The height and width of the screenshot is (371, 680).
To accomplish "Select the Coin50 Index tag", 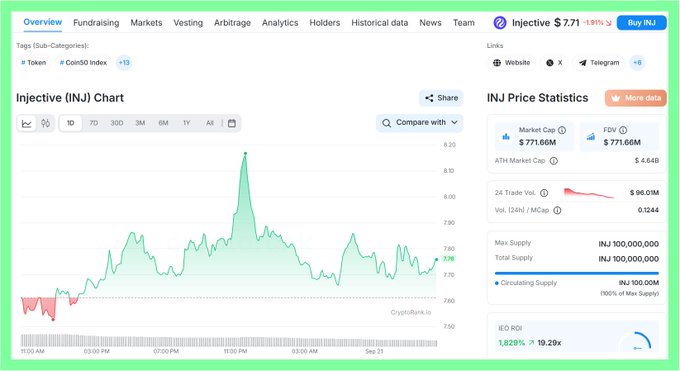I will tap(83, 62).
